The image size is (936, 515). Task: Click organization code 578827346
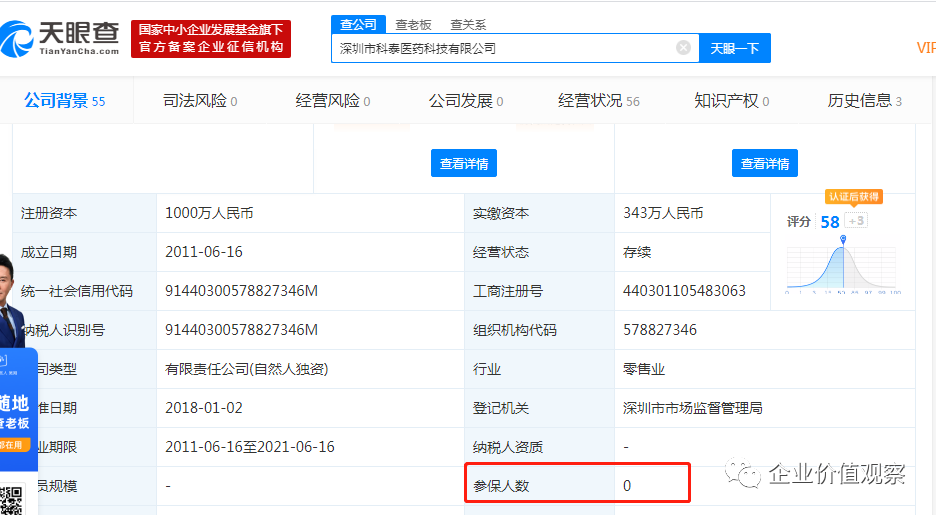click(x=660, y=329)
